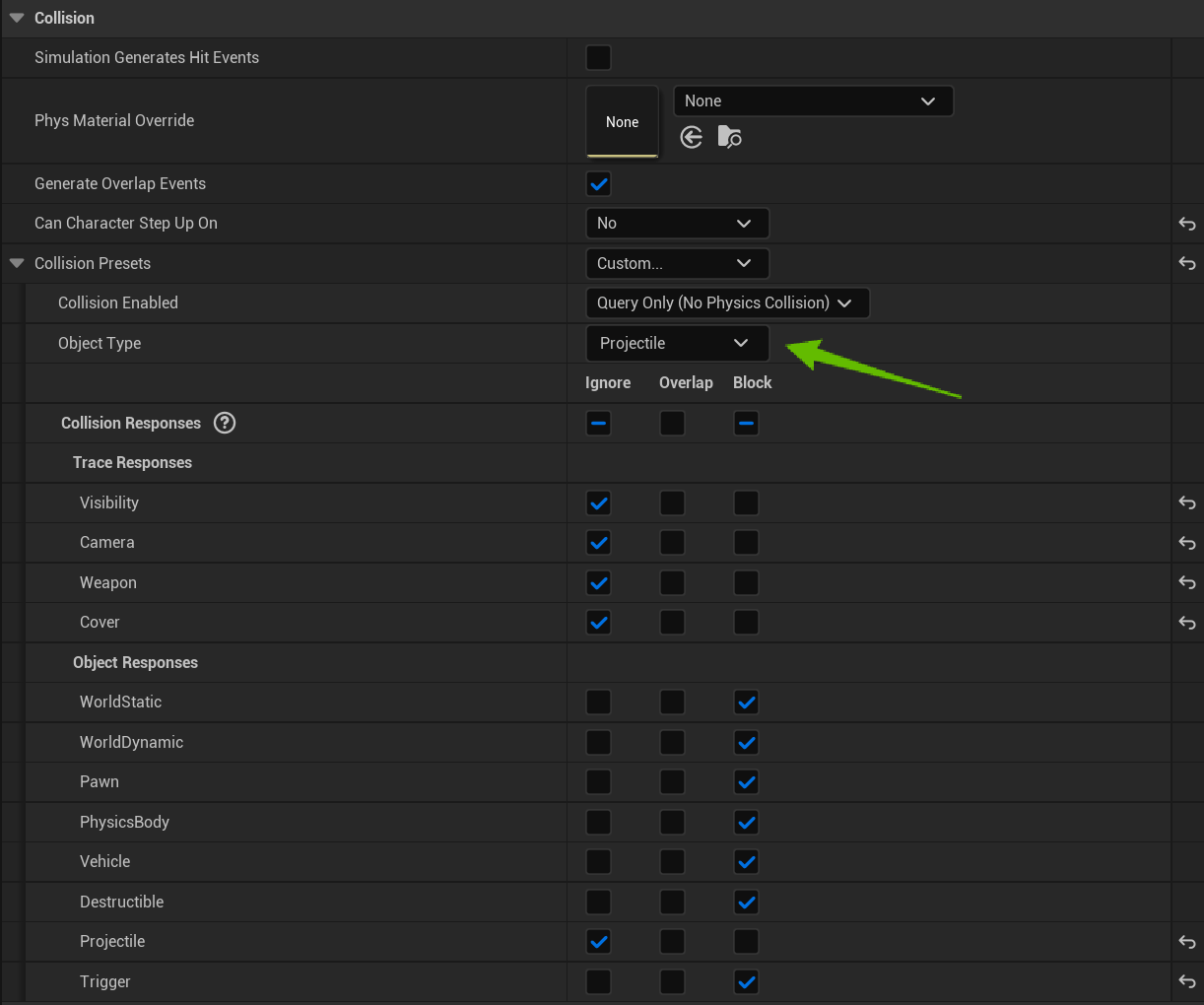Open Phys Material Override None dropdown
The width and height of the screenshot is (1204, 1005).
pos(813,100)
